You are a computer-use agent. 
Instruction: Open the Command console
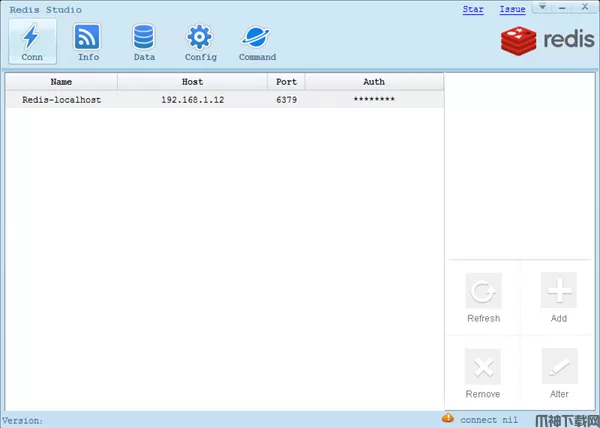pos(257,42)
